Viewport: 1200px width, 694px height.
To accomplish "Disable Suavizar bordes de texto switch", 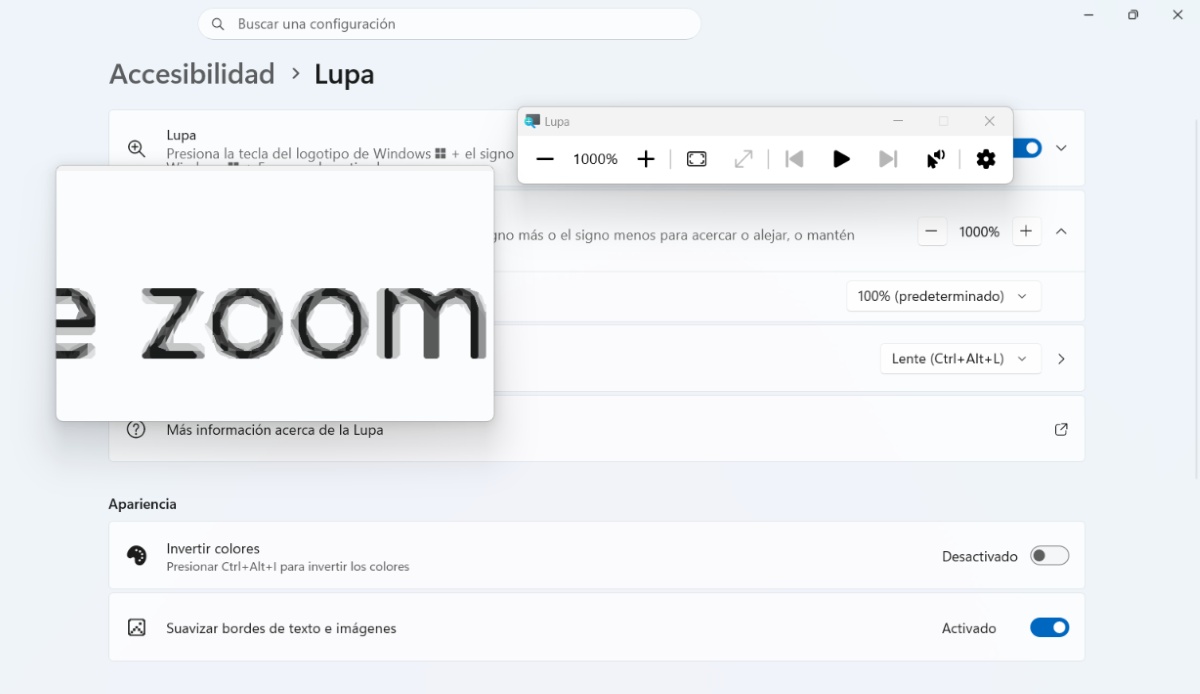I will click(x=1050, y=628).
